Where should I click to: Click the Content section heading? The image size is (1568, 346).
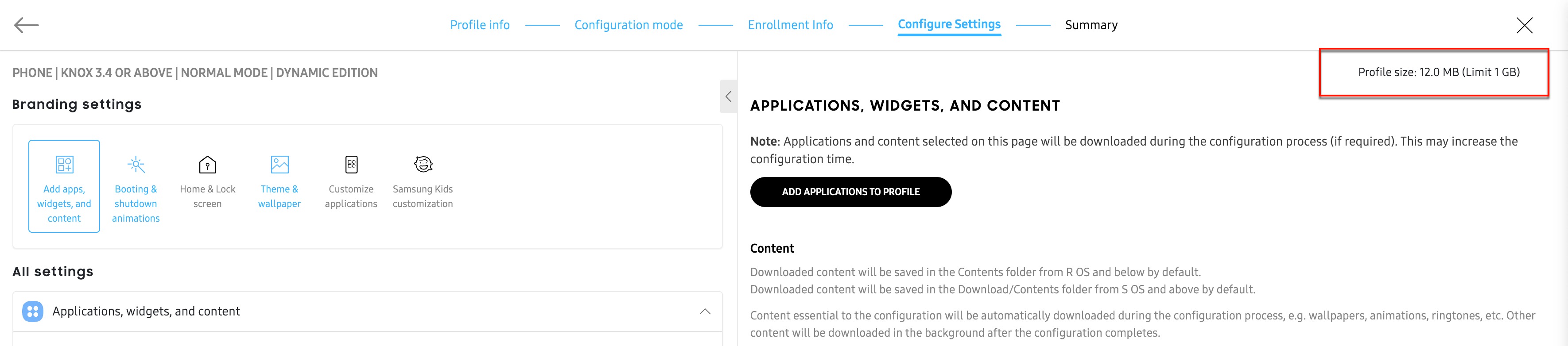point(772,248)
